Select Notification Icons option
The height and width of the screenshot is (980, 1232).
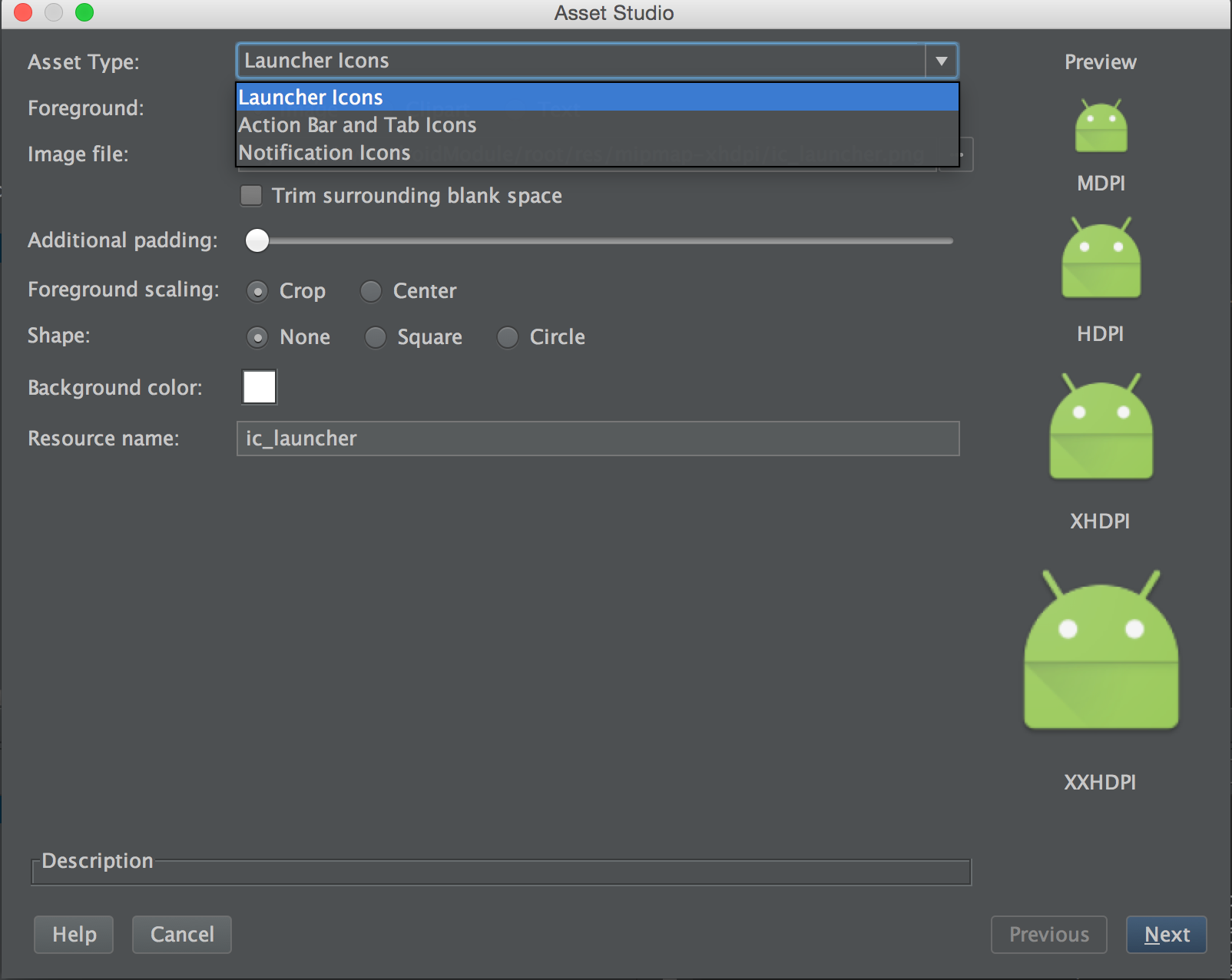tap(598, 153)
